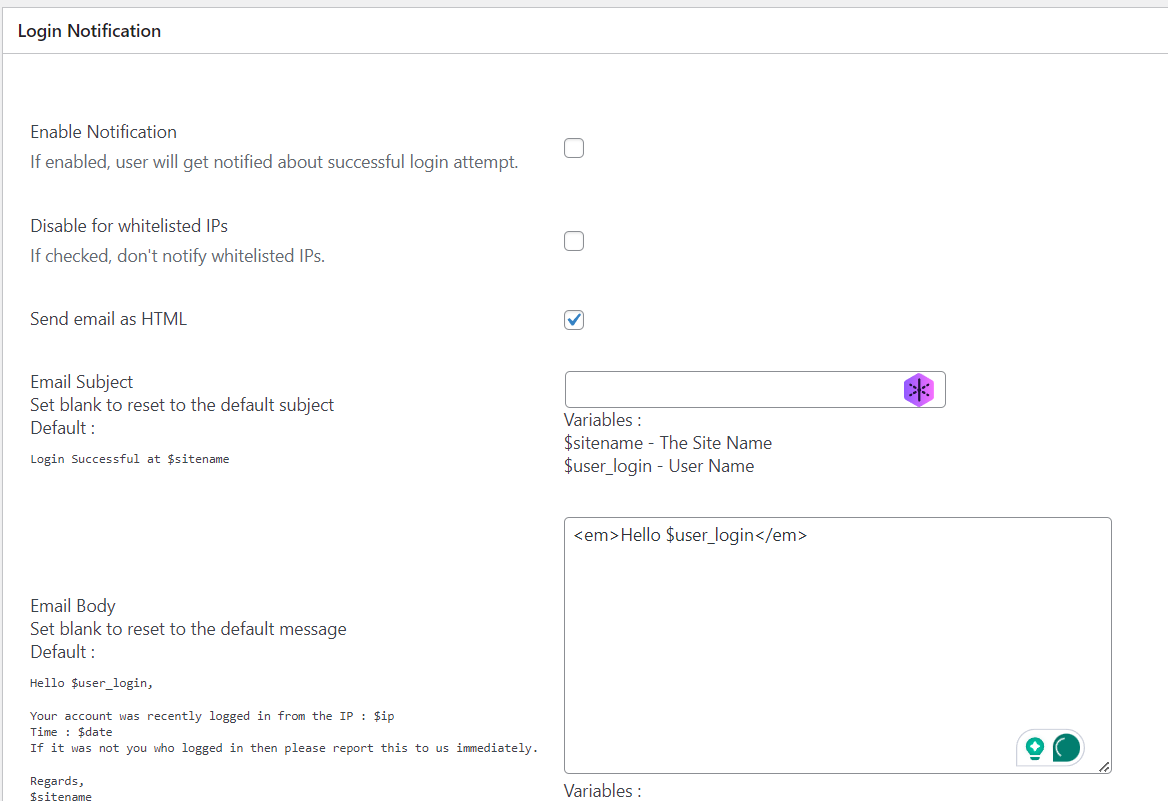Click the Send email as HTML label
The height and width of the screenshot is (801, 1168).
[x=109, y=319]
